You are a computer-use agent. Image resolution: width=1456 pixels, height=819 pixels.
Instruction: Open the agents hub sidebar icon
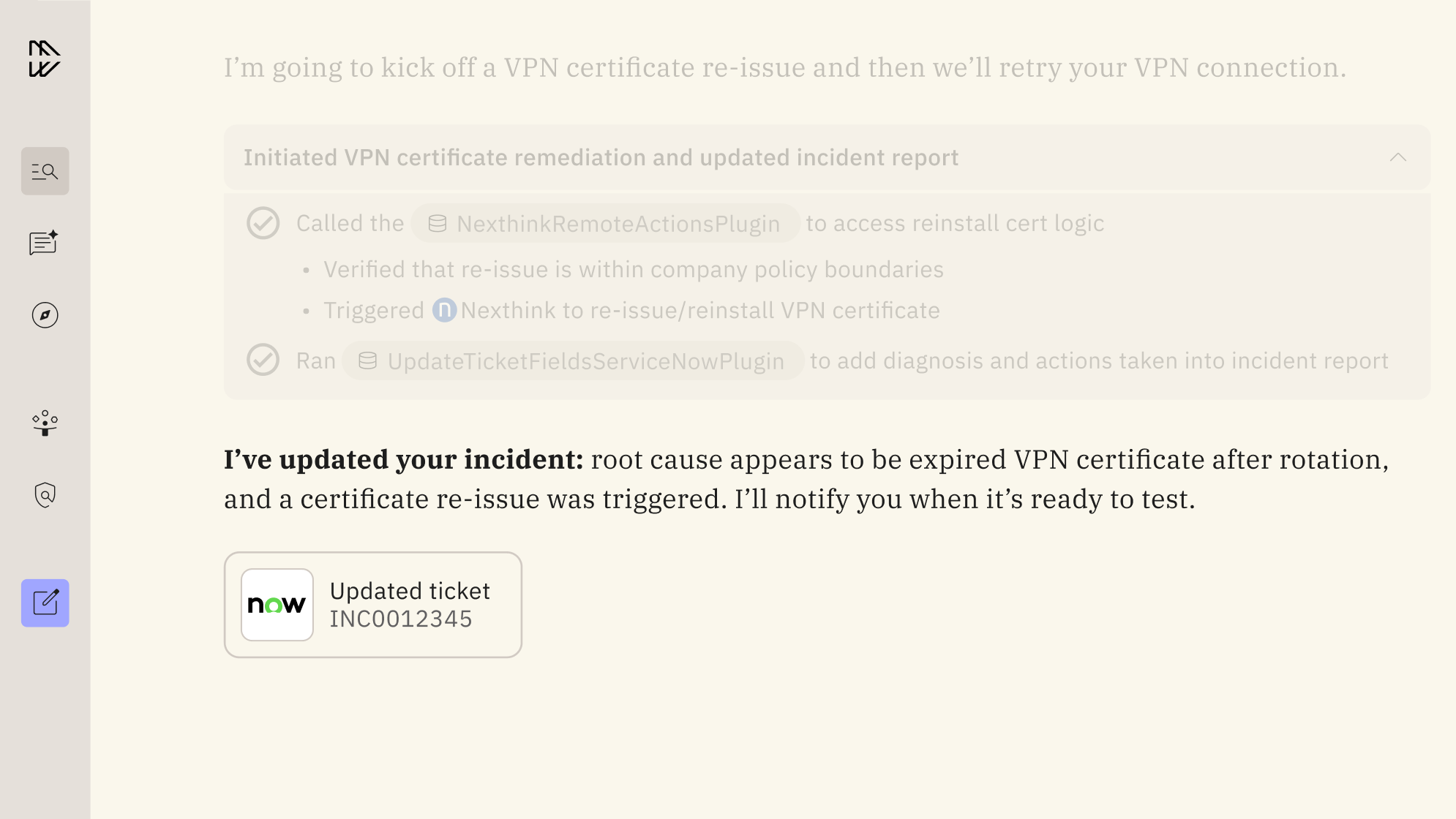pos(45,423)
